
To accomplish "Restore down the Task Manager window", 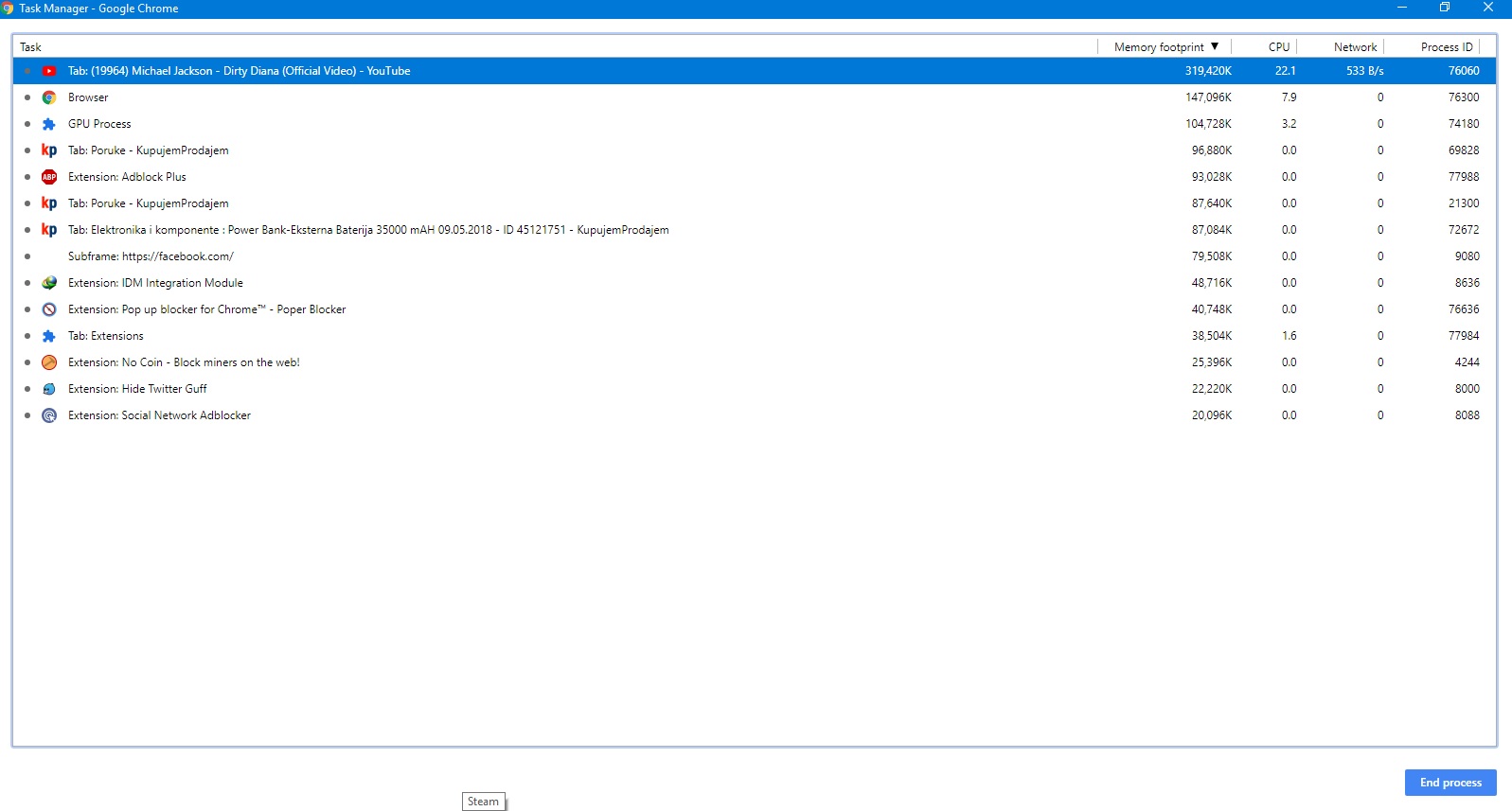I will (x=1445, y=8).
